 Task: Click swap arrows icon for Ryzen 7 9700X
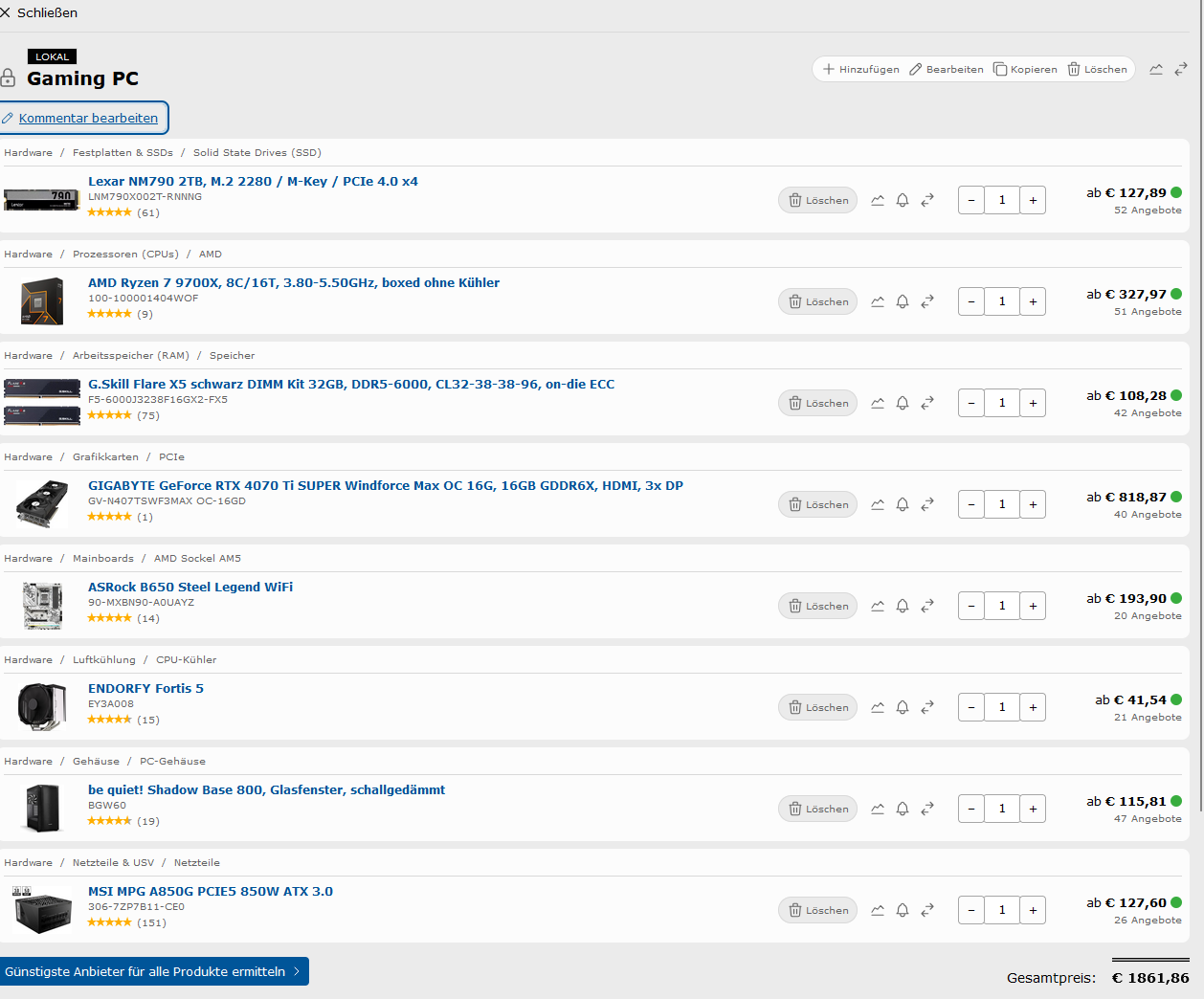coord(927,301)
